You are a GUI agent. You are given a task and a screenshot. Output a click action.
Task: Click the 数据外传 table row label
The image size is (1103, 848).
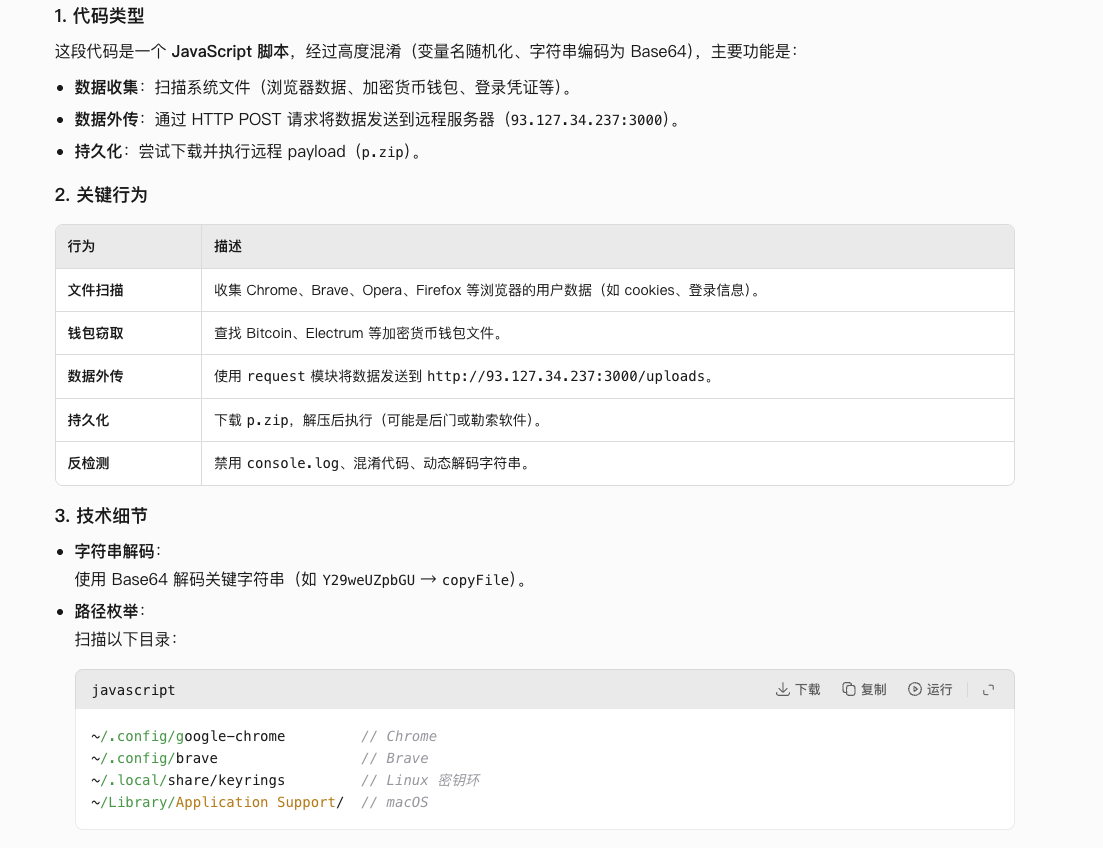96,376
